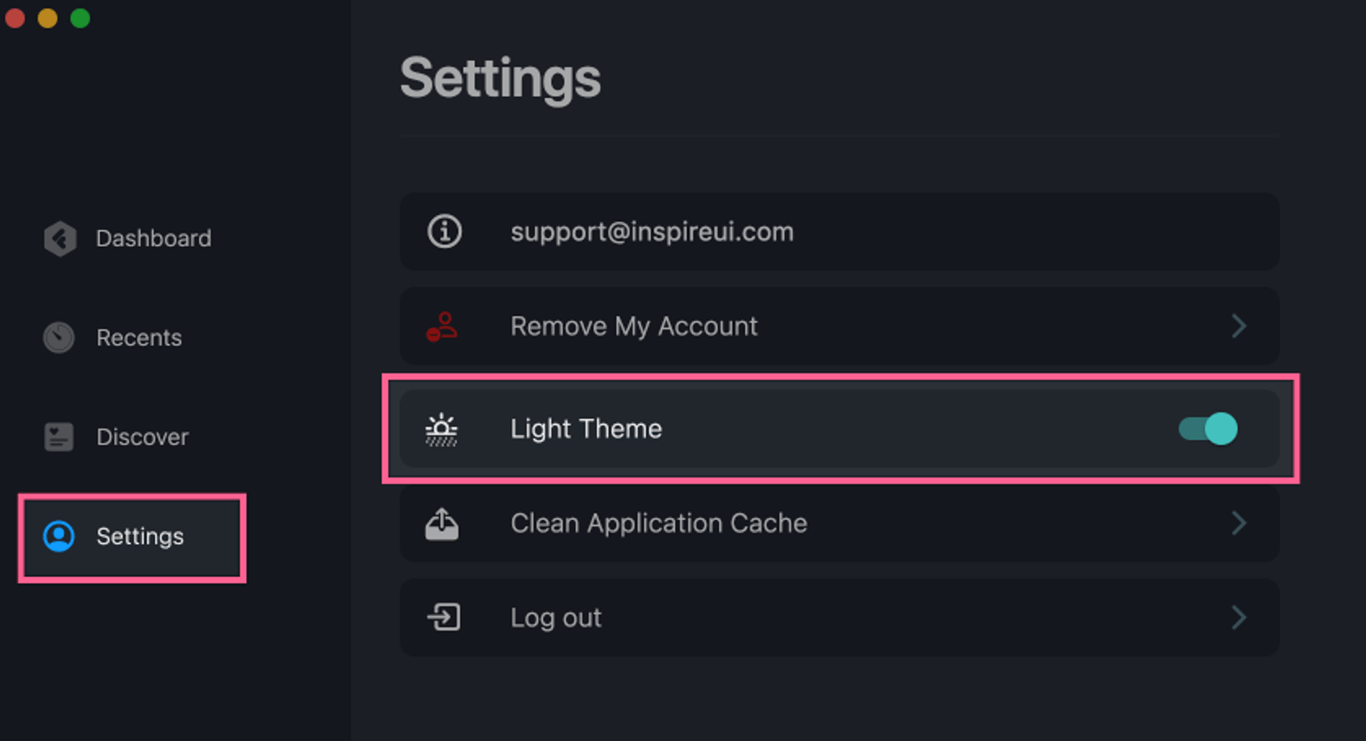Click the Dashboard hexagon icon
The image size is (1366, 741).
60,239
